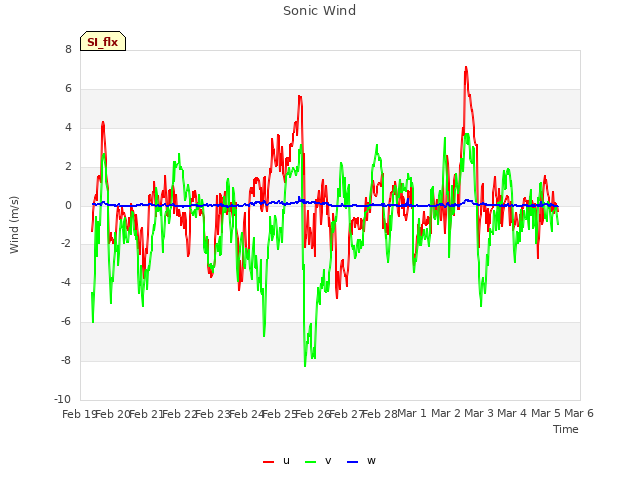
Task: Toggle the red u series in the legend
Action: click(x=277, y=461)
